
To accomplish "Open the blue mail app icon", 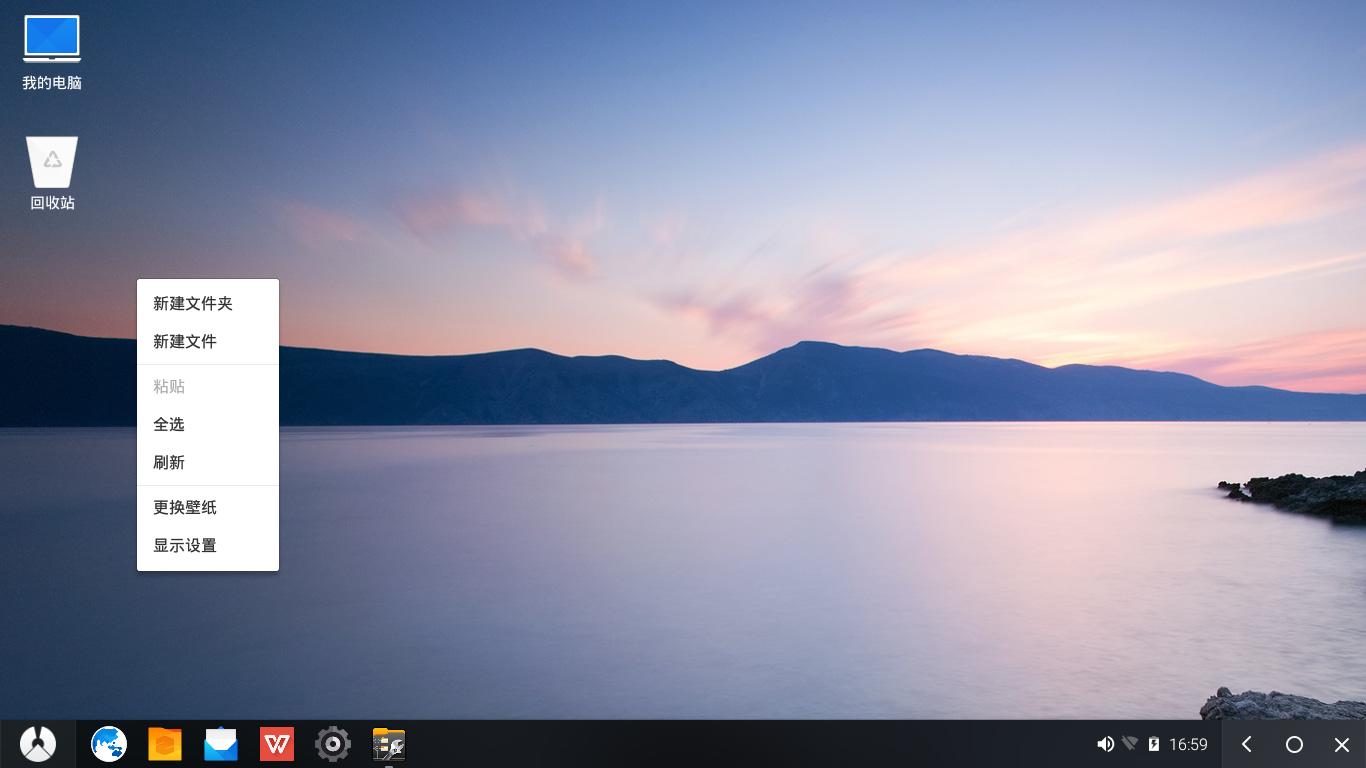I will tap(221, 744).
